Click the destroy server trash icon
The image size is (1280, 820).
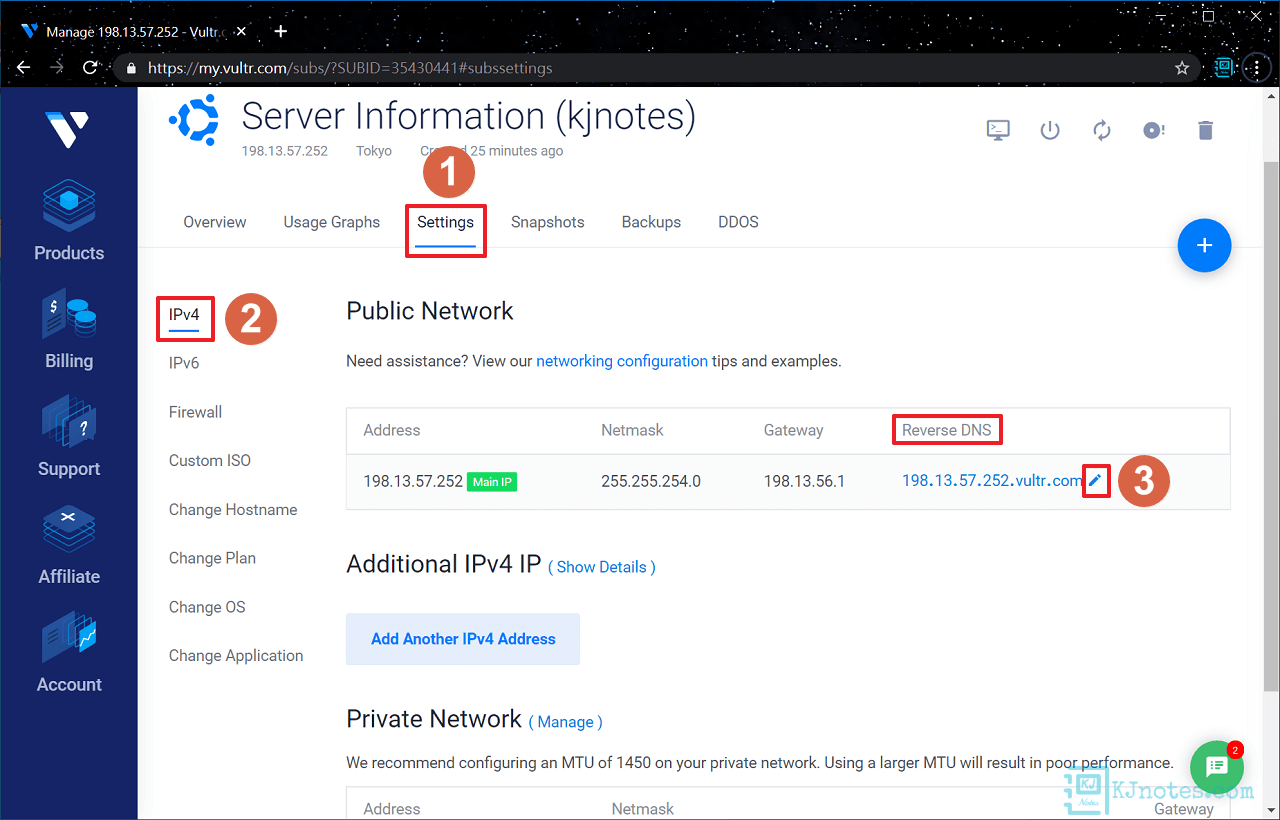(1206, 130)
